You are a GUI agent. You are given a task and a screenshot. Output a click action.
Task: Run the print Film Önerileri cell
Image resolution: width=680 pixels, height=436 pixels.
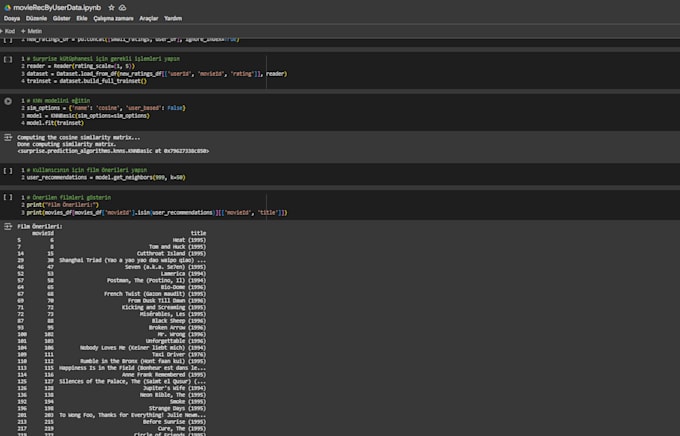click(x=8, y=197)
